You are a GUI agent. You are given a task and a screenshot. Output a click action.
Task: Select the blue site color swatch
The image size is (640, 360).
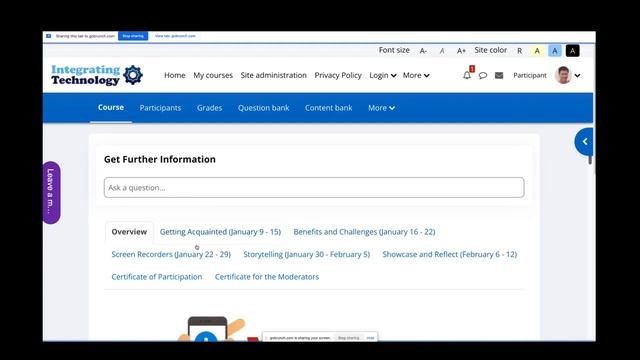click(555, 51)
